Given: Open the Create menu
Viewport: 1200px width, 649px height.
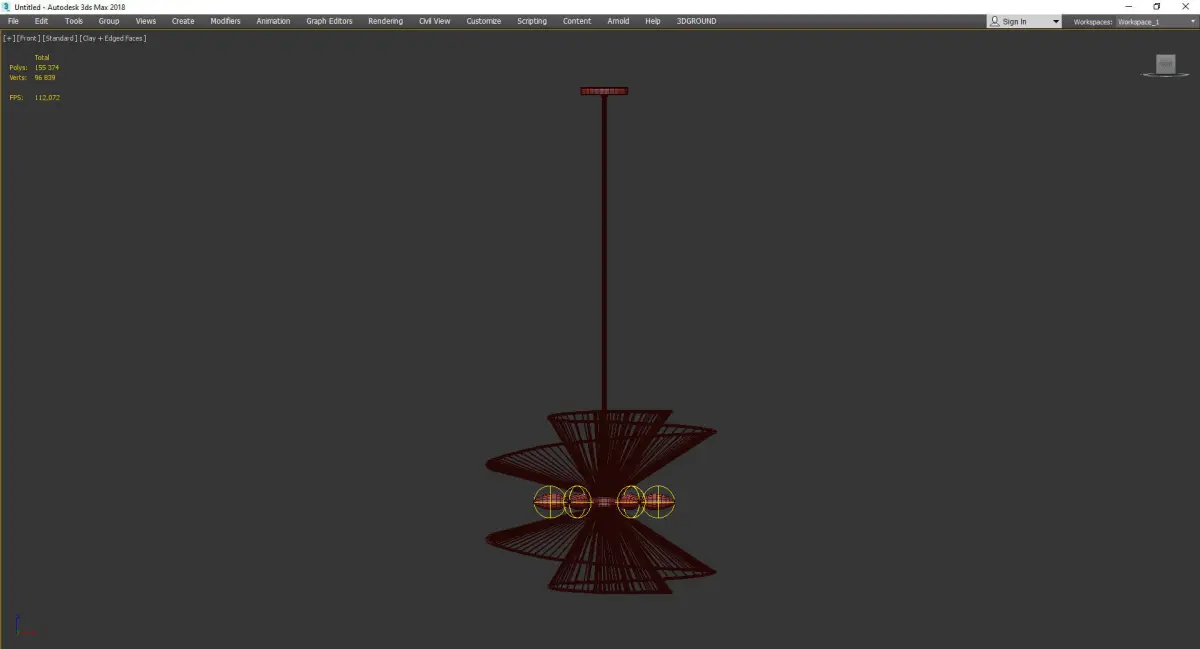Looking at the screenshot, I should pyautogui.click(x=183, y=21).
